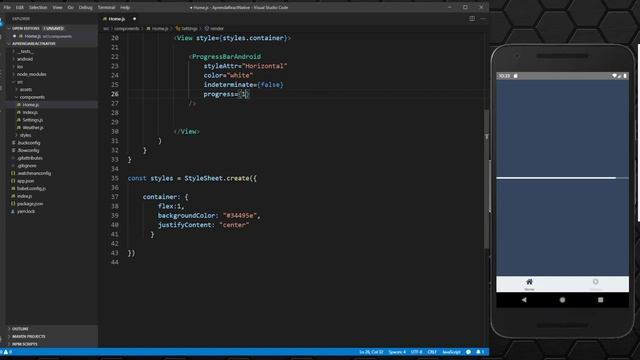This screenshot has width=640, height=360.
Task: Change the UTF-8 encoding setting
Action: [416, 352]
